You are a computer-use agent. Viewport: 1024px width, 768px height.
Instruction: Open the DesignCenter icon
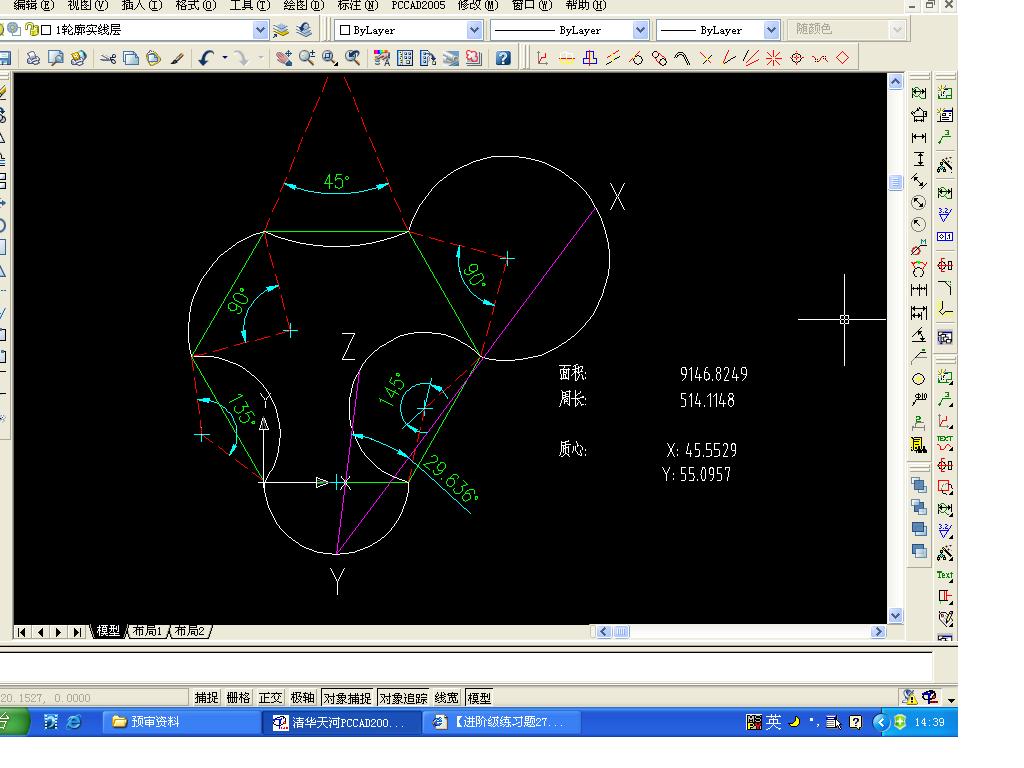405,59
